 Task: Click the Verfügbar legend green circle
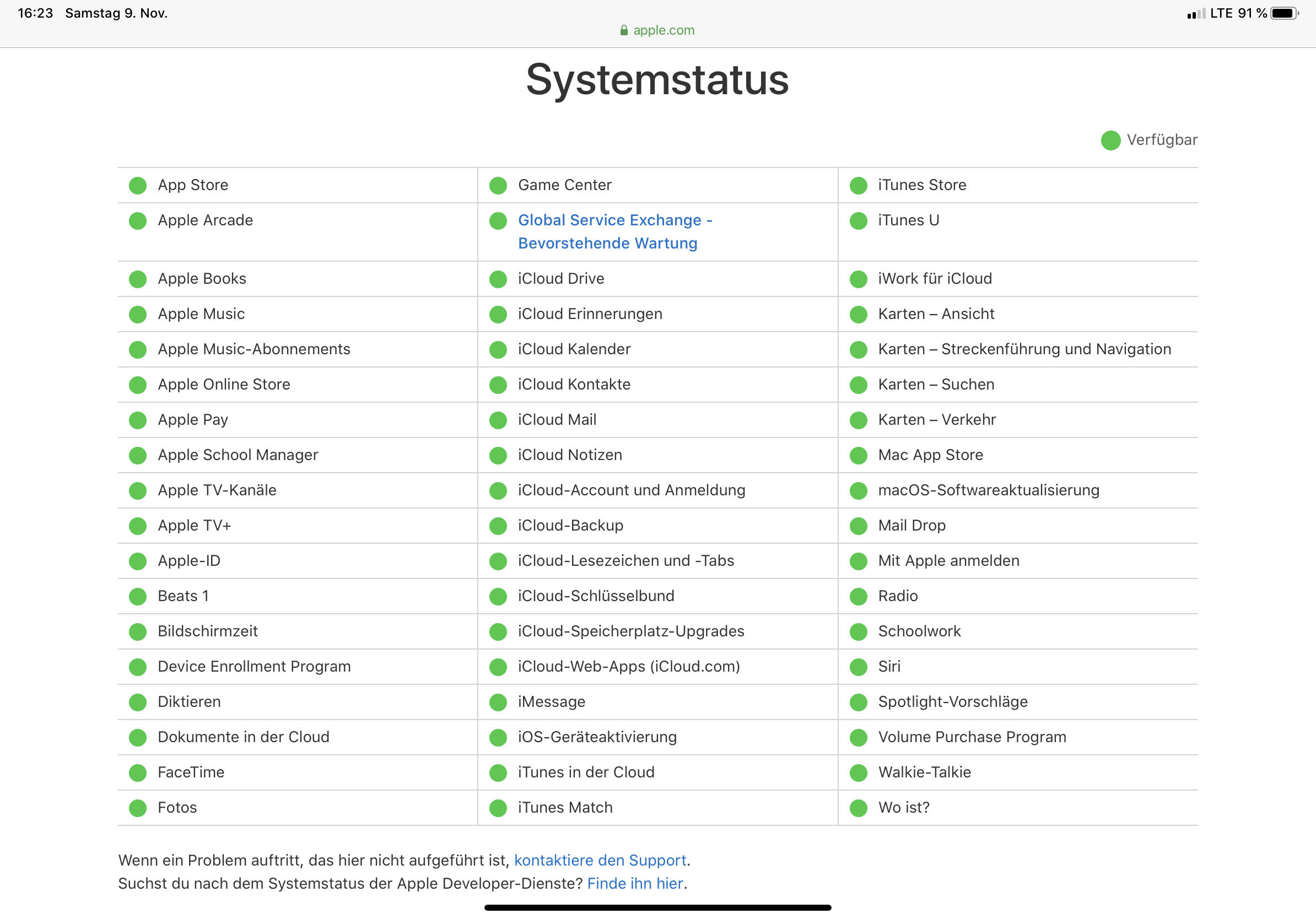[x=1110, y=140]
